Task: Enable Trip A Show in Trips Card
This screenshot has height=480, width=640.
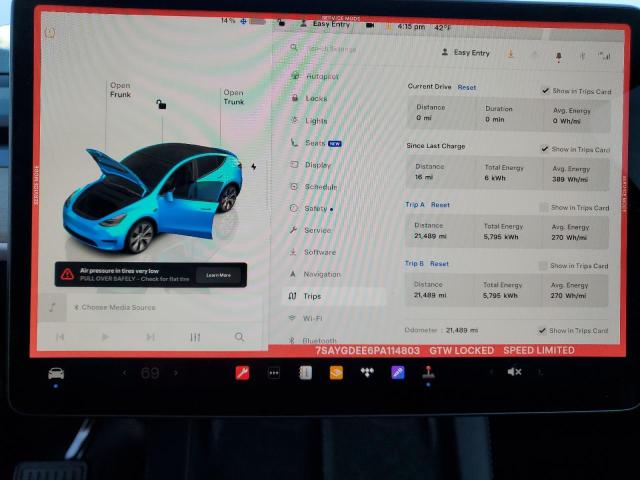Action: point(544,207)
